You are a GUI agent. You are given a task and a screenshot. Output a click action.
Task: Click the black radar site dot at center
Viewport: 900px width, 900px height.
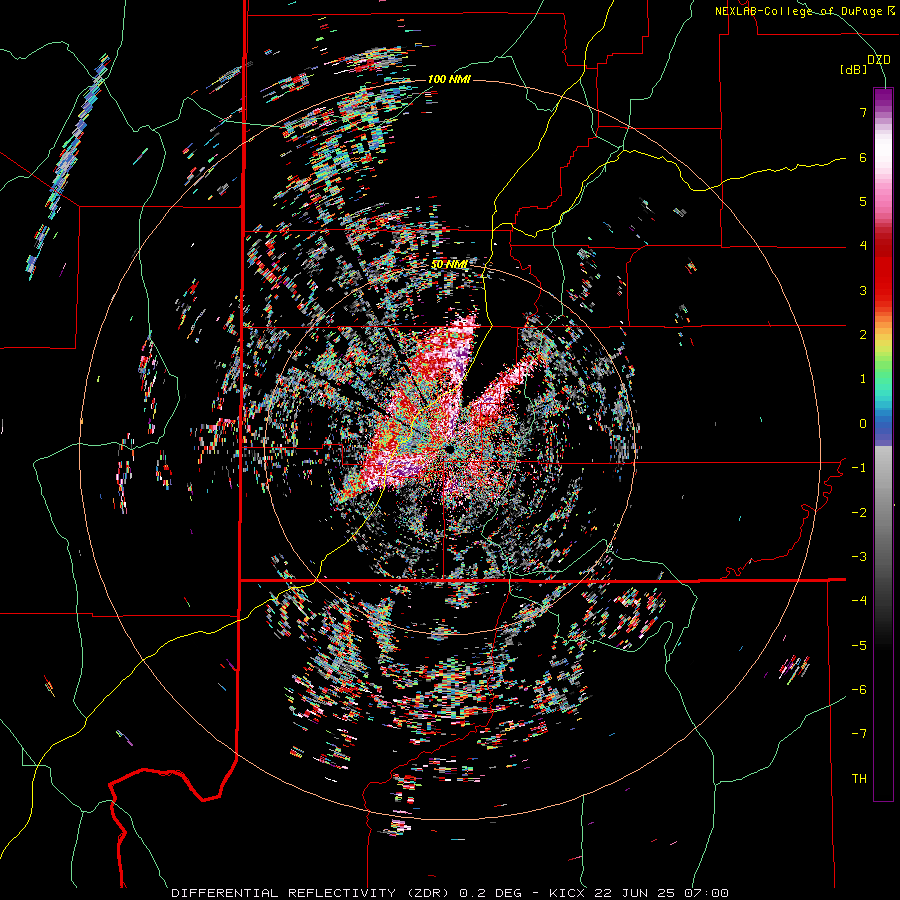pos(449,448)
